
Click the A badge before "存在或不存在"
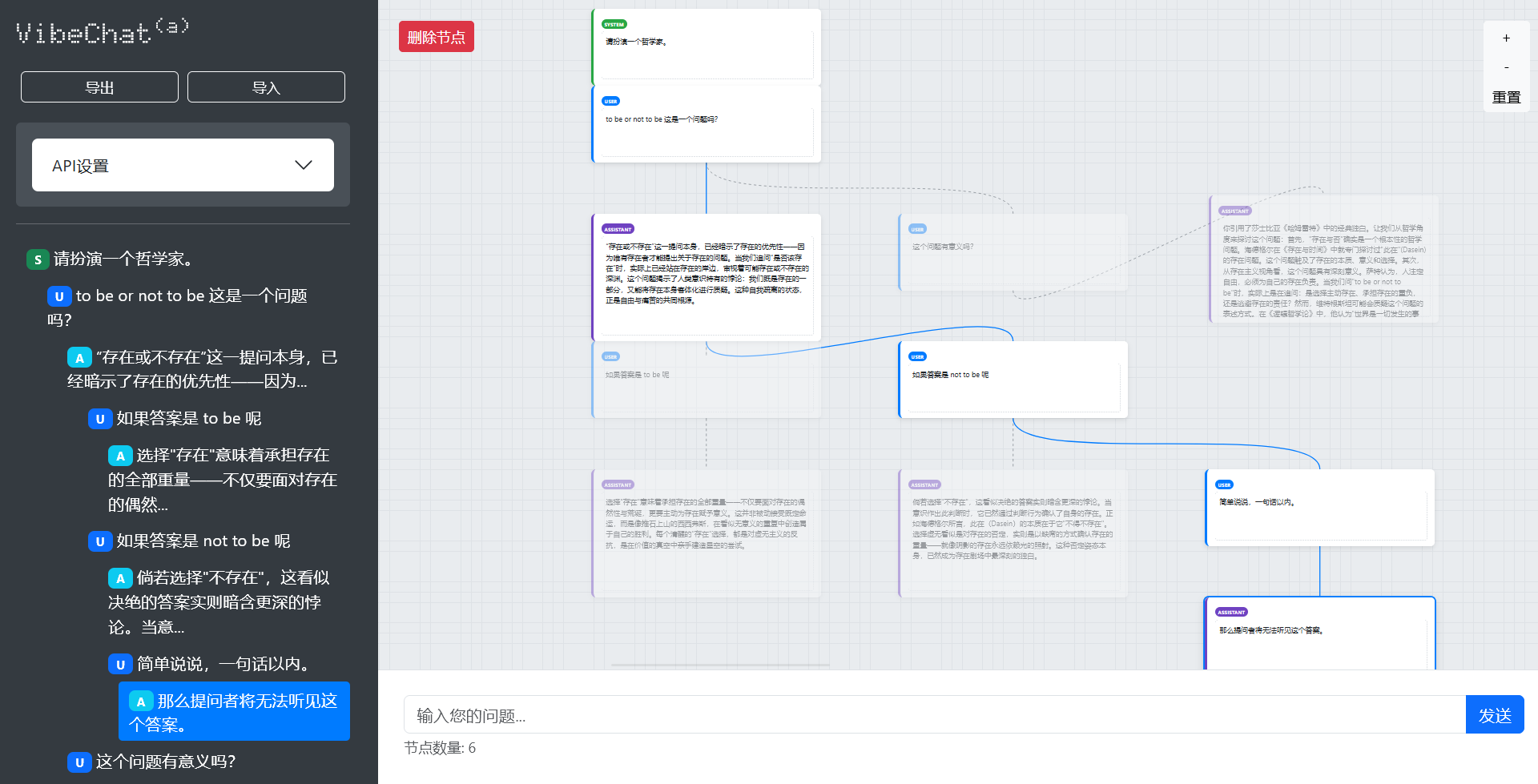click(x=79, y=358)
